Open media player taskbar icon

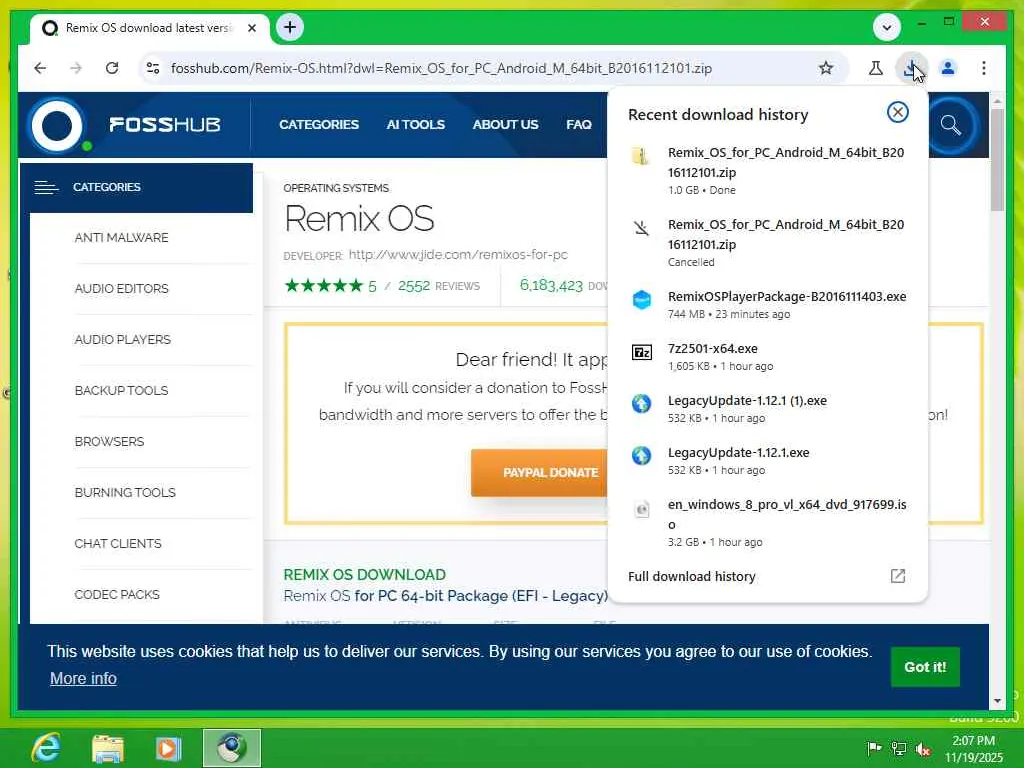coord(168,748)
